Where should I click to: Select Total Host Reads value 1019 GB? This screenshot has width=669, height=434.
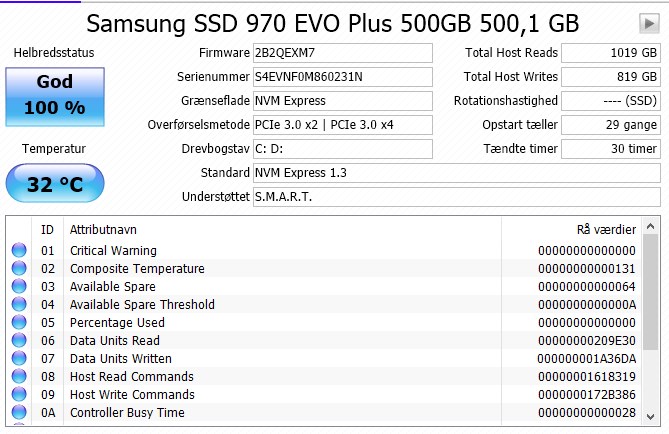tap(611, 53)
